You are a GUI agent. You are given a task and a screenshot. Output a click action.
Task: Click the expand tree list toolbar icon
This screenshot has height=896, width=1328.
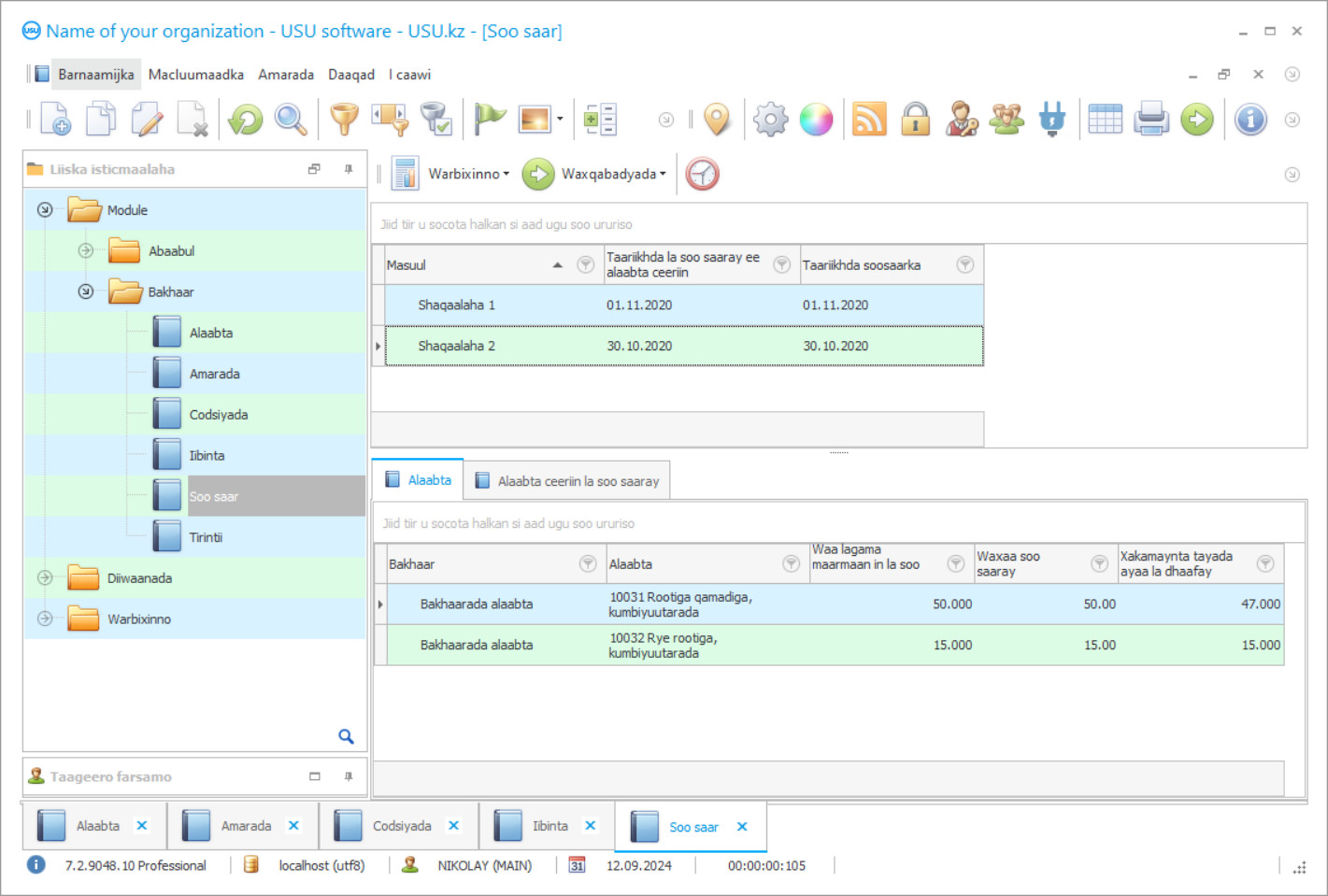[x=600, y=120]
